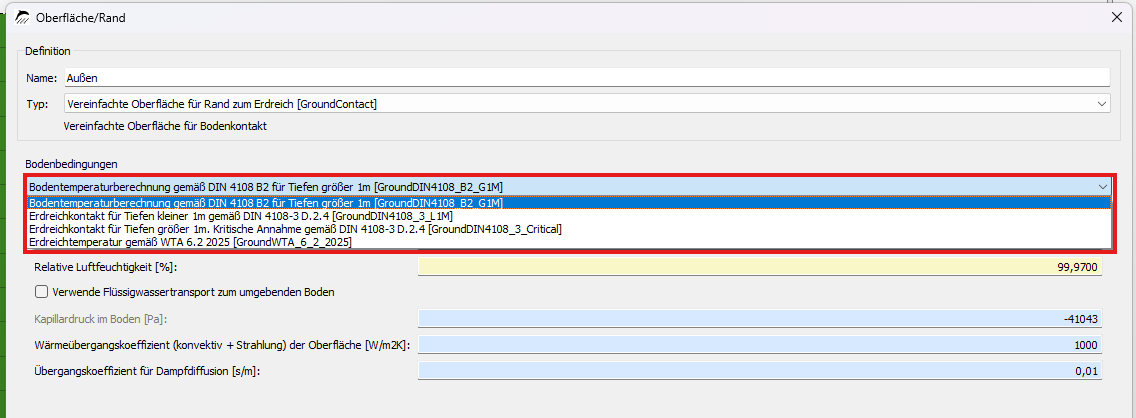Click the Kapillardruck im Boden value field
Screen dimensions: 1136x418
[760, 319]
